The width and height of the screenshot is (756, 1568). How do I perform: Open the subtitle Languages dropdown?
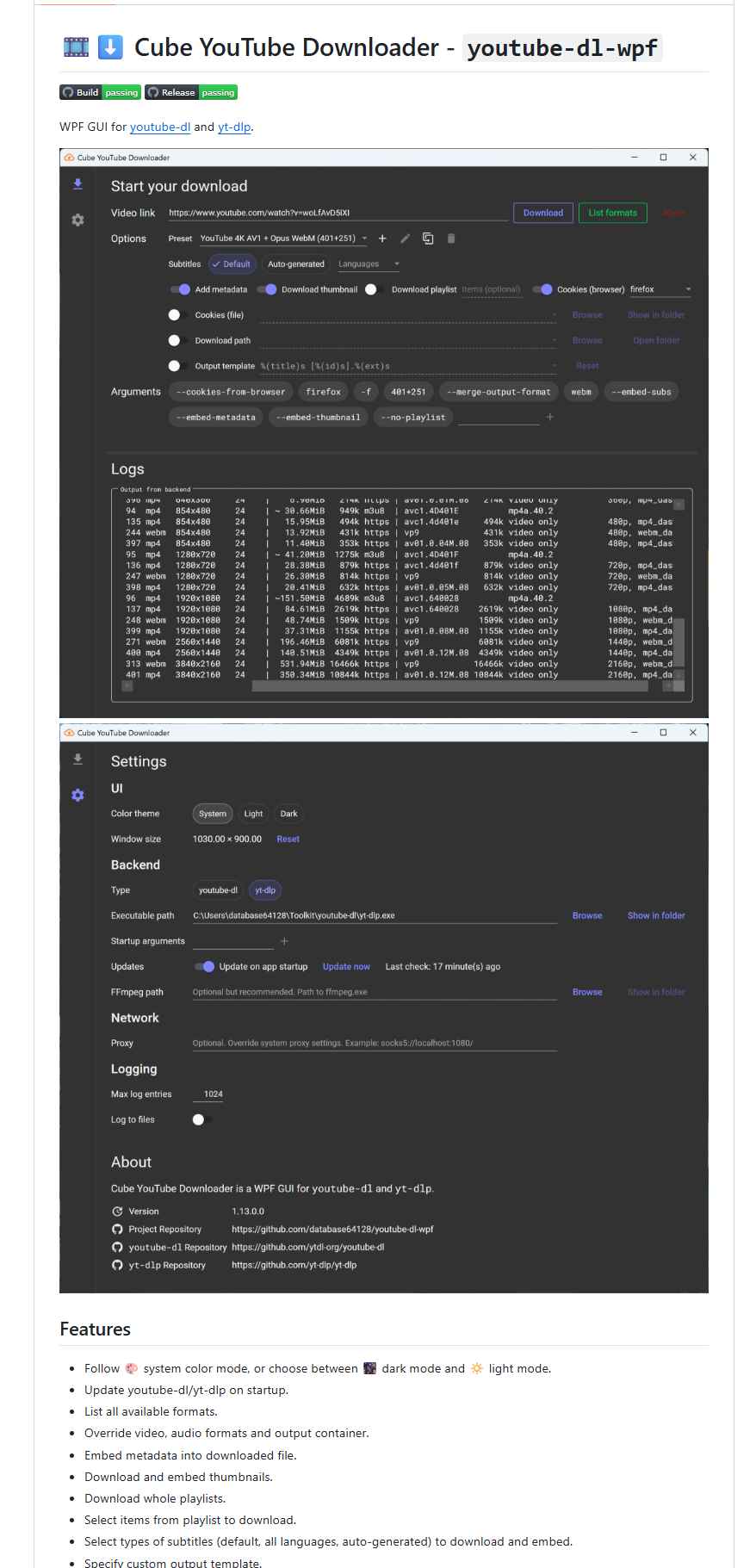(x=369, y=264)
